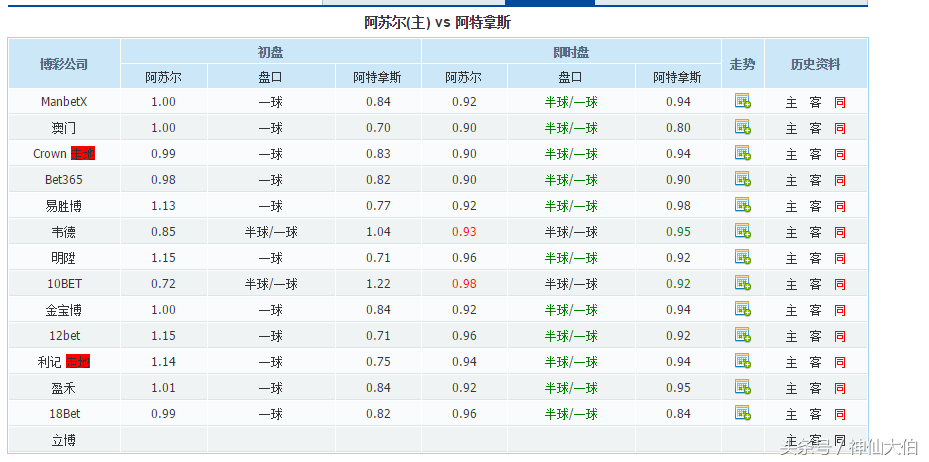Image resolution: width=929 pixels, height=462 pixels.
Task: Open trend chart icon for 易胜博 row
Action: click(x=742, y=206)
